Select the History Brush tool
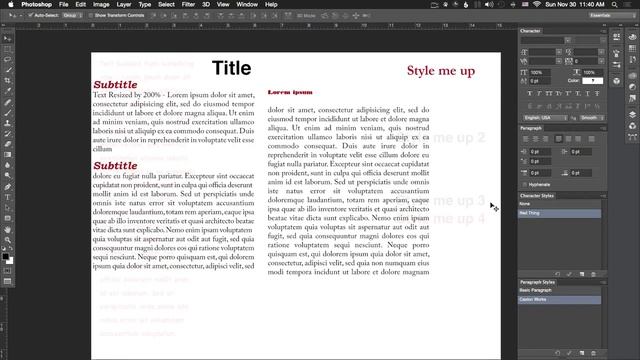 coord(7,134)
